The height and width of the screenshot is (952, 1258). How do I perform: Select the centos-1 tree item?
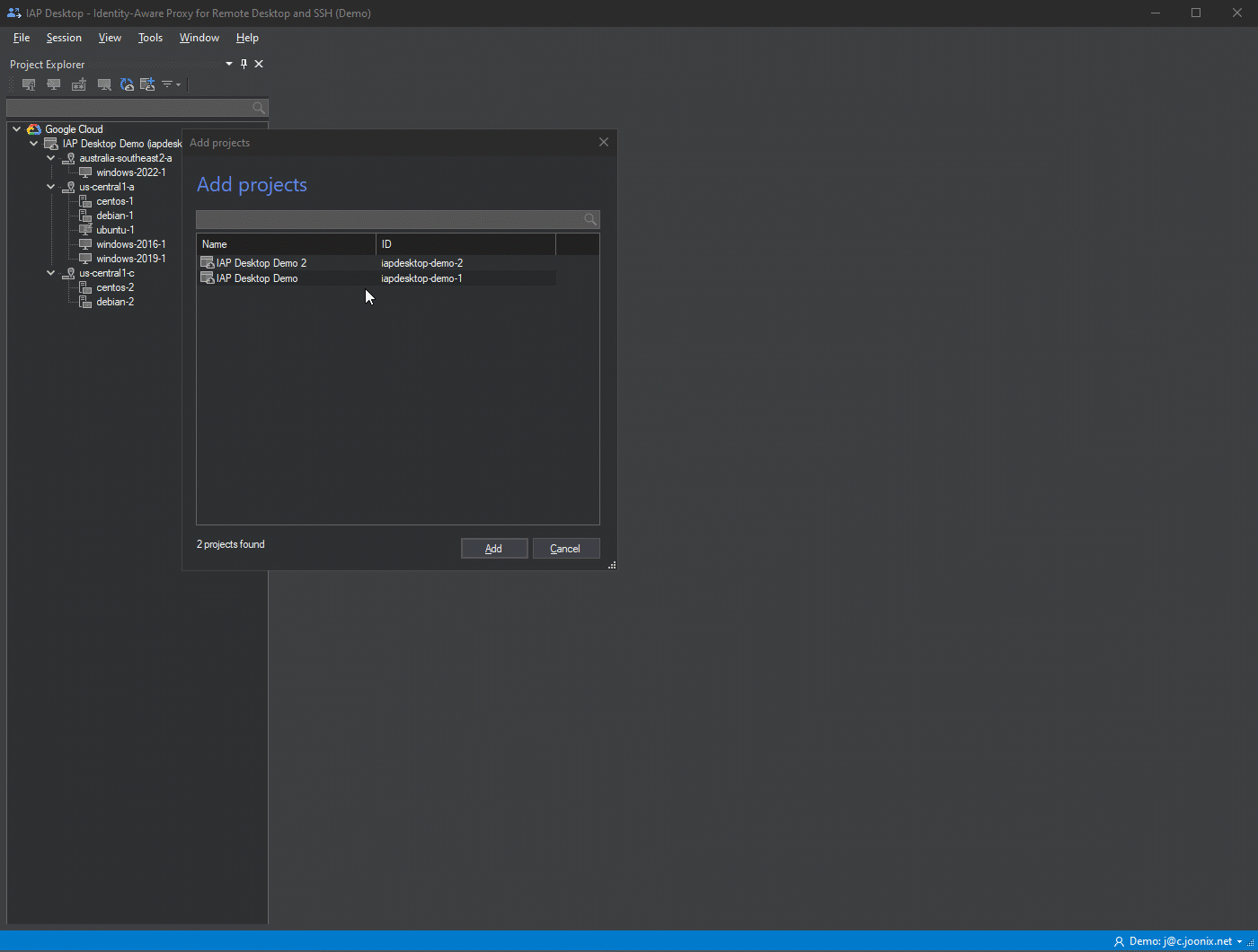tap(115, 201)
